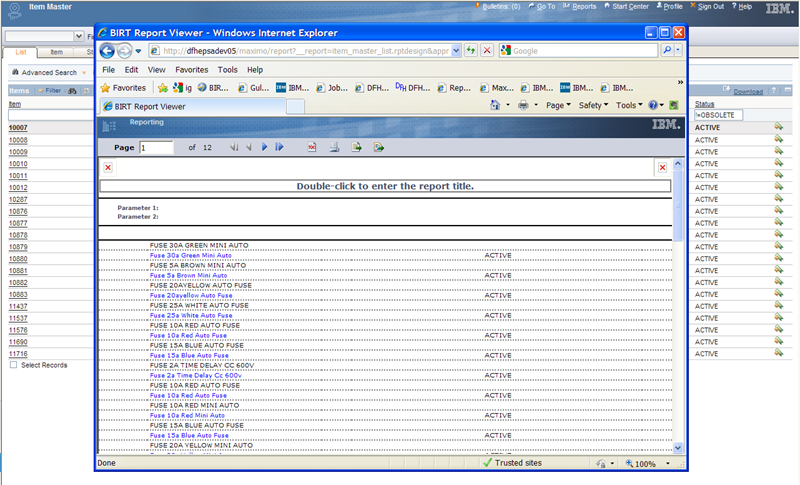Open the IE Favorites menu
The width and height of the screenshot is (800, 485).
192,70
